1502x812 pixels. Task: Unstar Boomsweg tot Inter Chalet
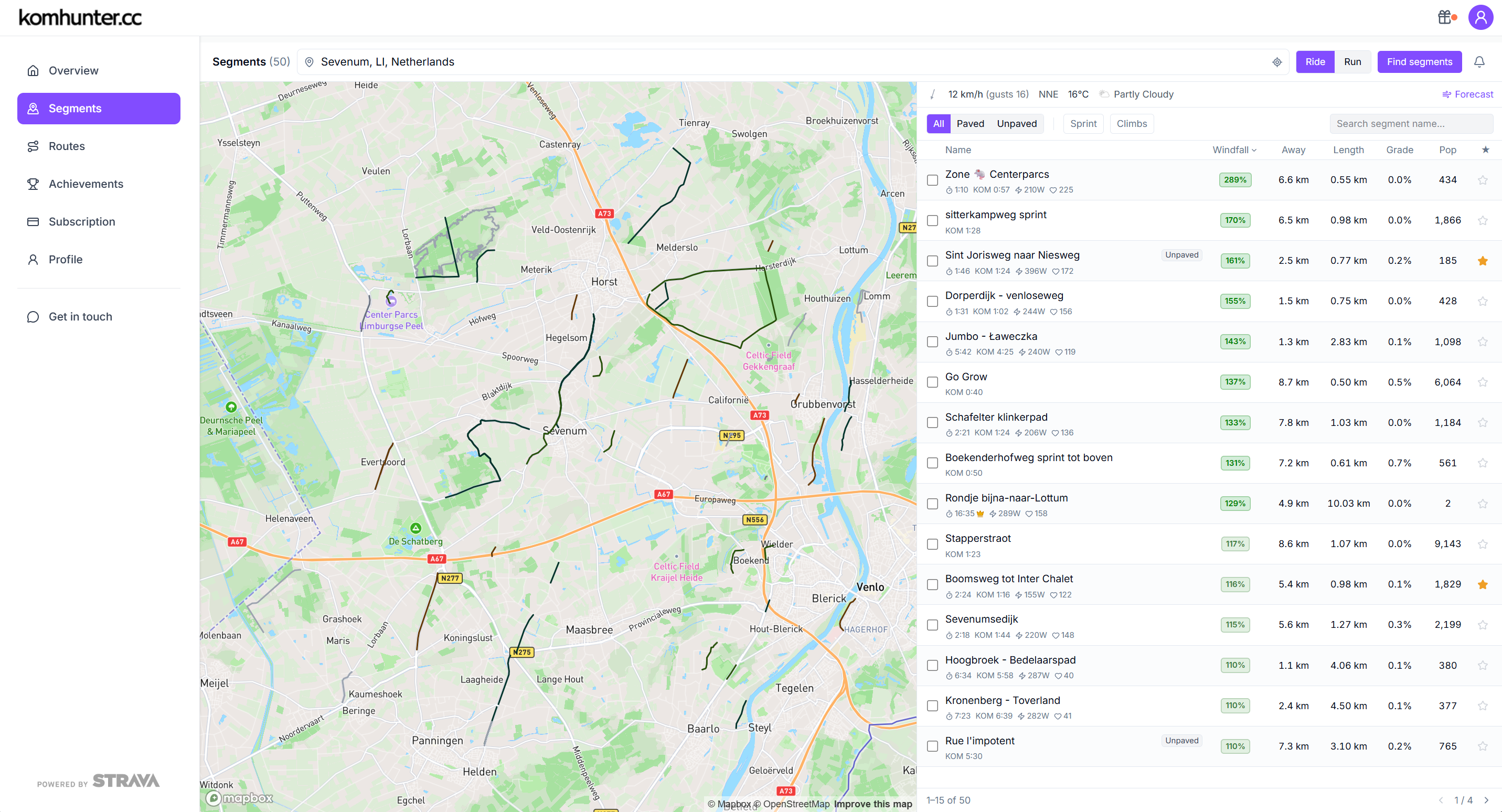click(1483, 585)
